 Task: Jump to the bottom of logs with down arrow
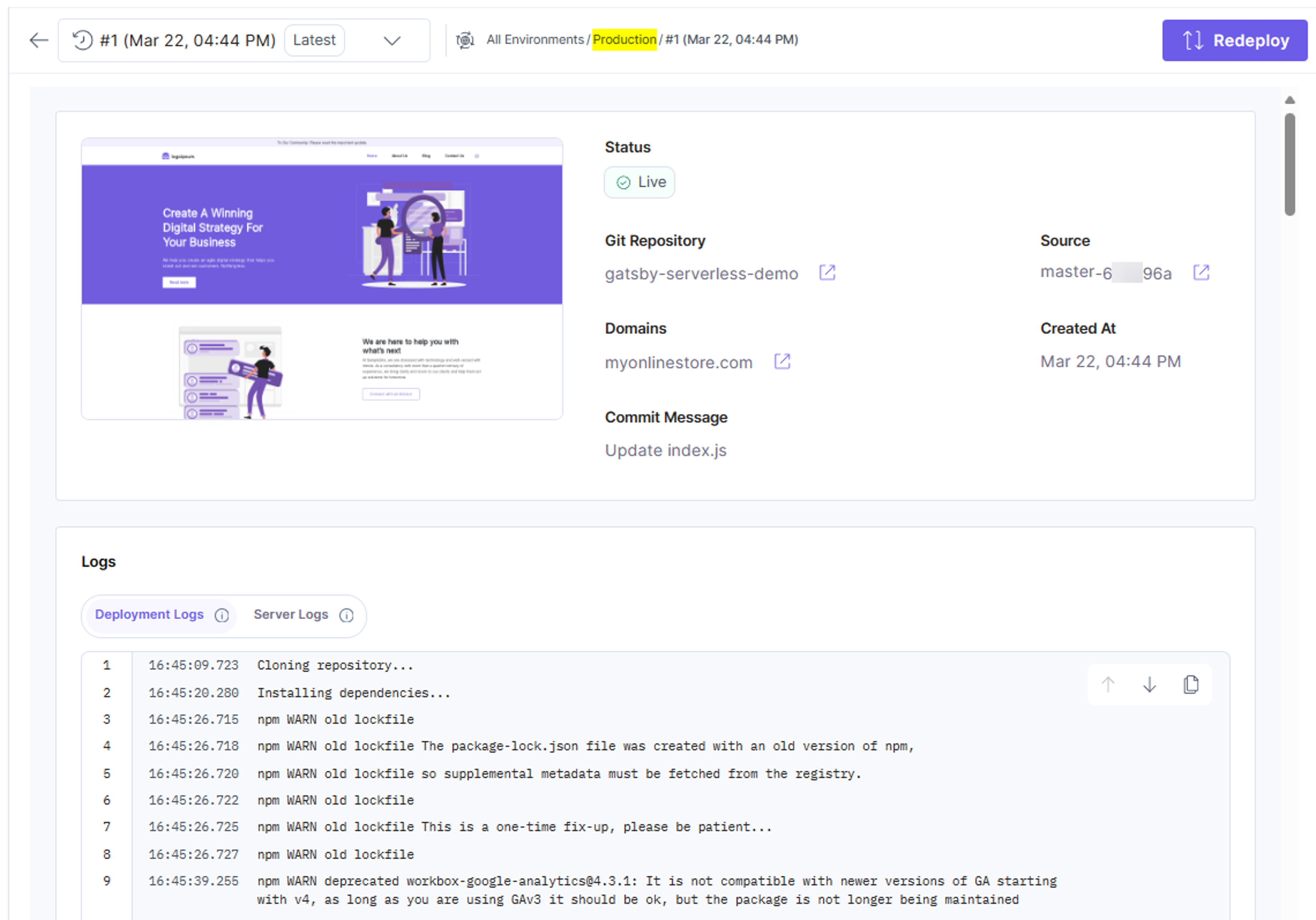(x=1149, y=684)
